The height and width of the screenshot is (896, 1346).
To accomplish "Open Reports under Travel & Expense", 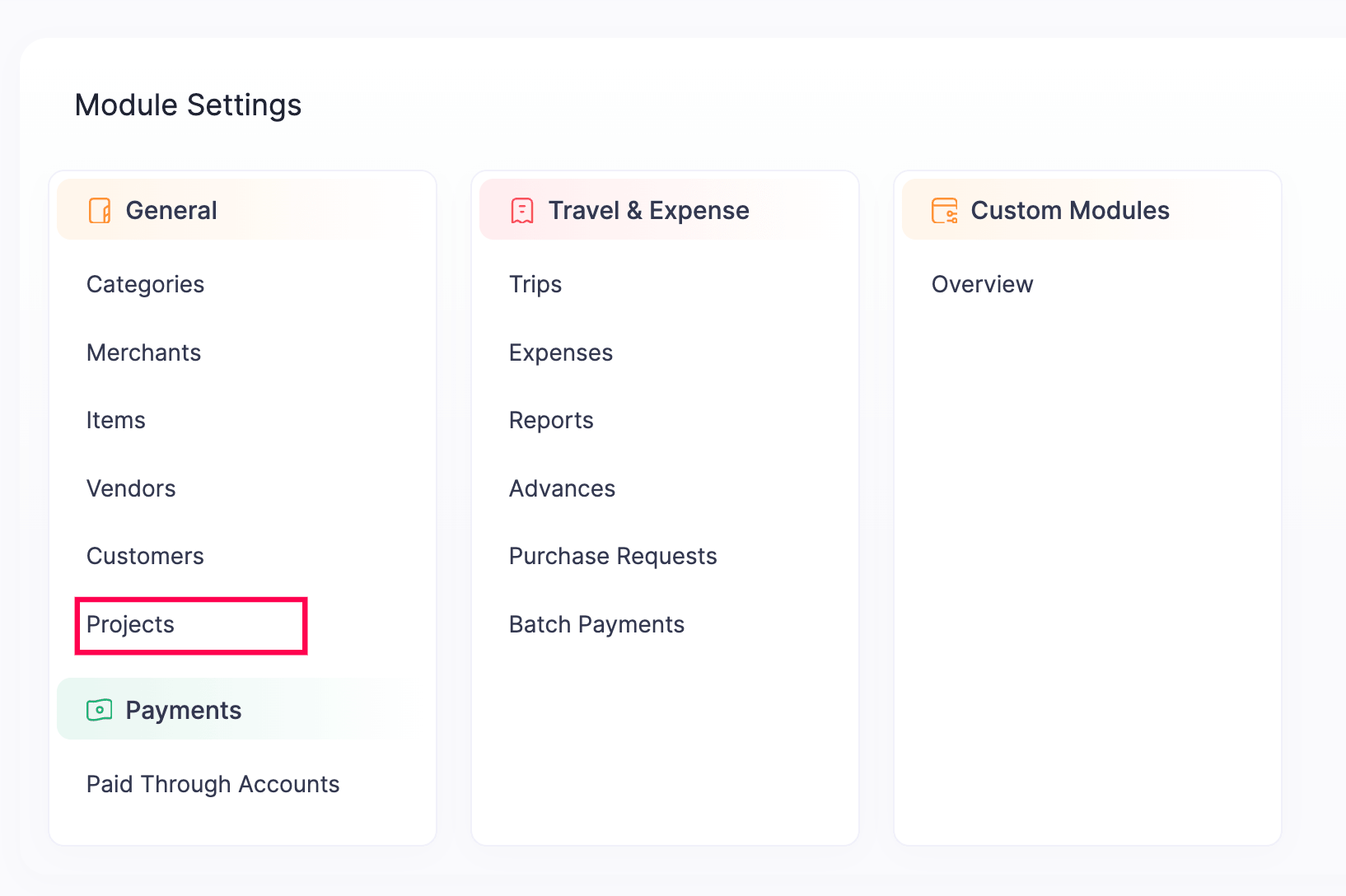I will pos(551,420).
